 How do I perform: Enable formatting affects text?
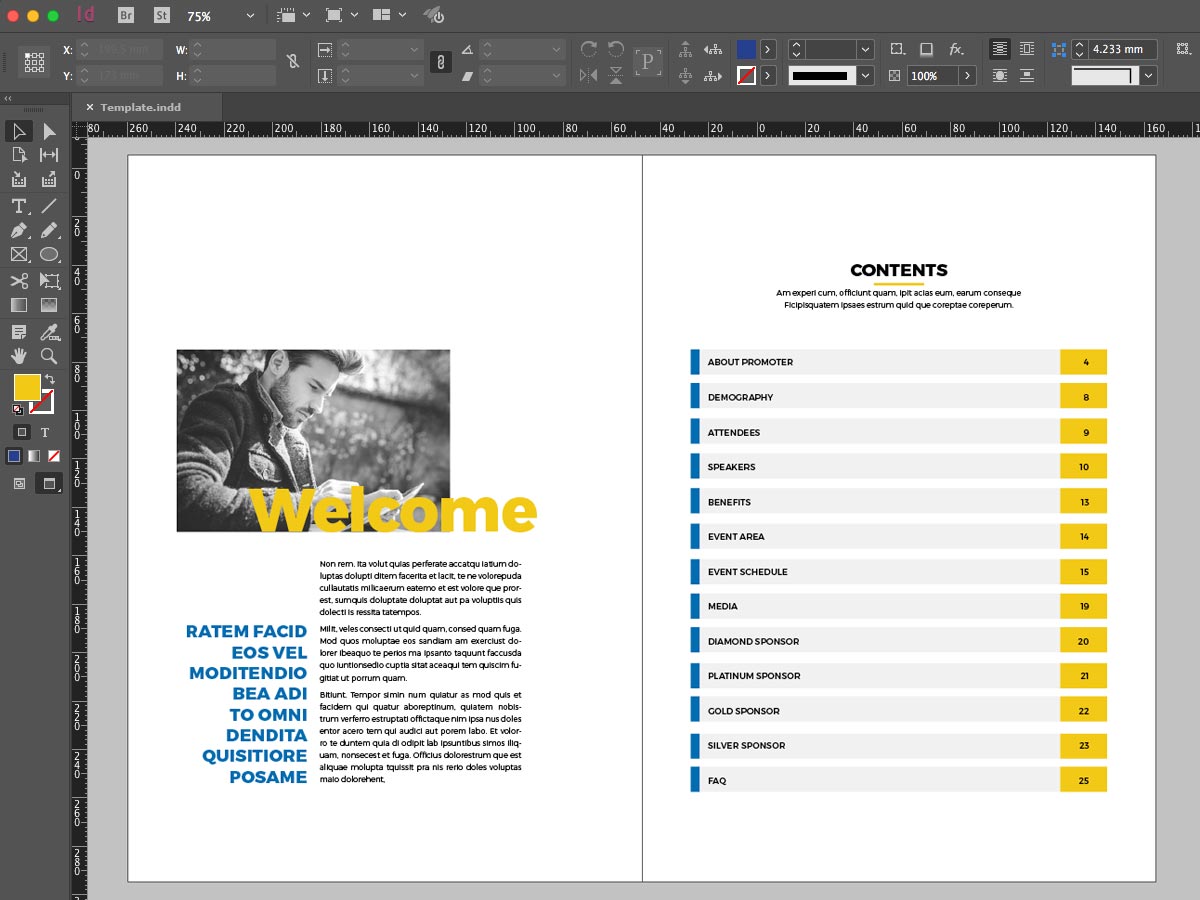45,432
